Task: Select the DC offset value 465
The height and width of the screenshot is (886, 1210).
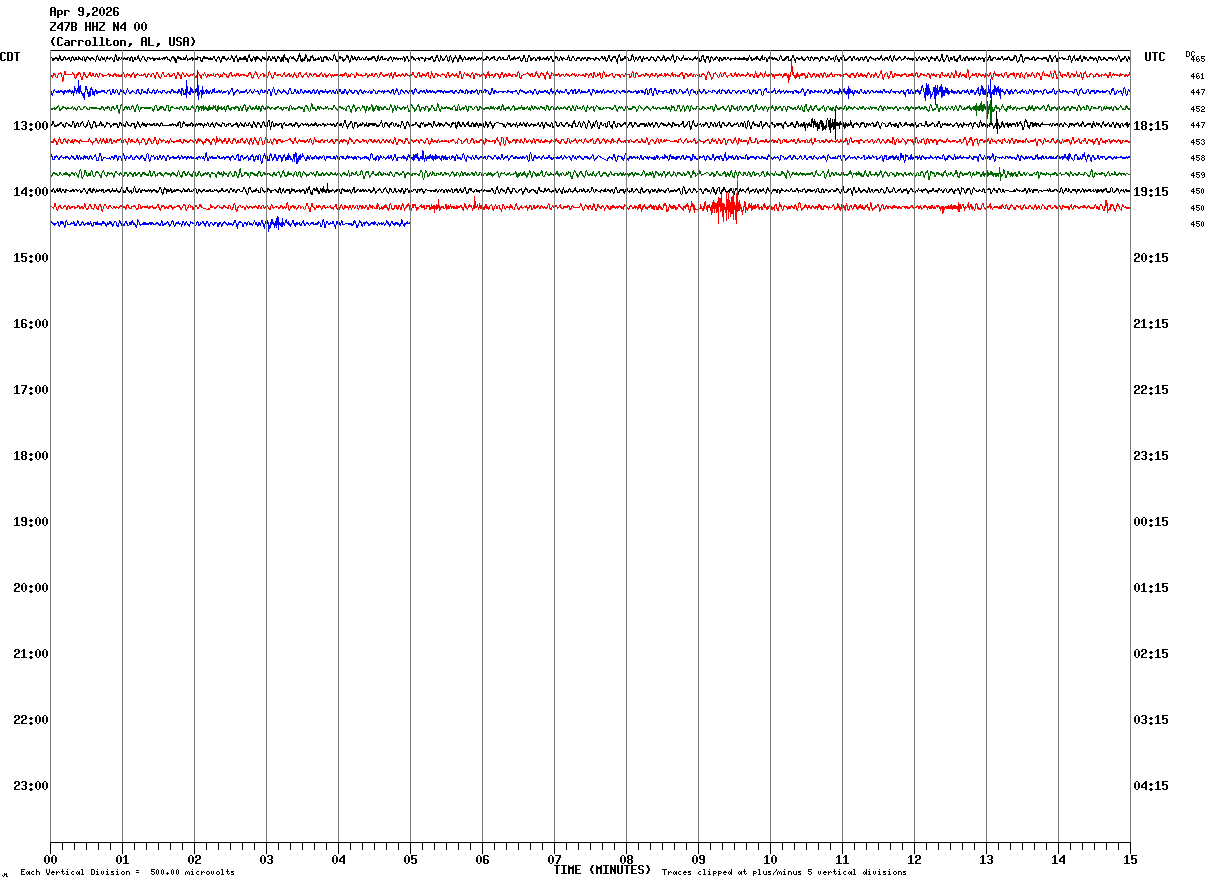Action: 1198,59
